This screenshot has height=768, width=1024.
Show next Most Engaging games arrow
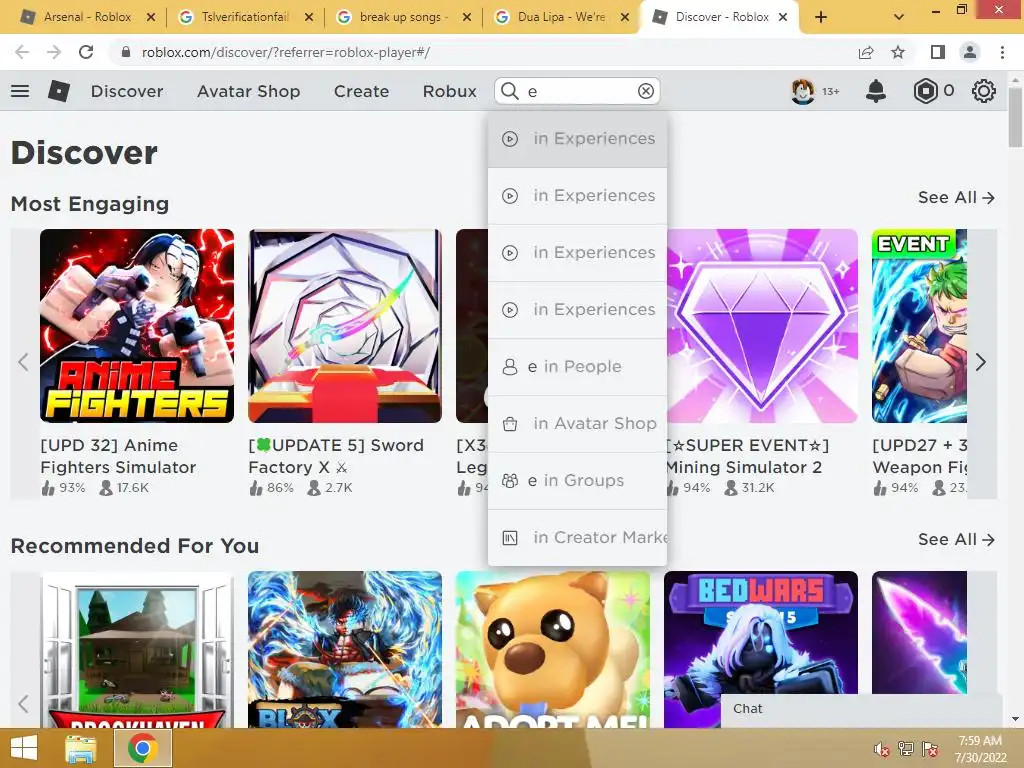click(x=981, y=362)
